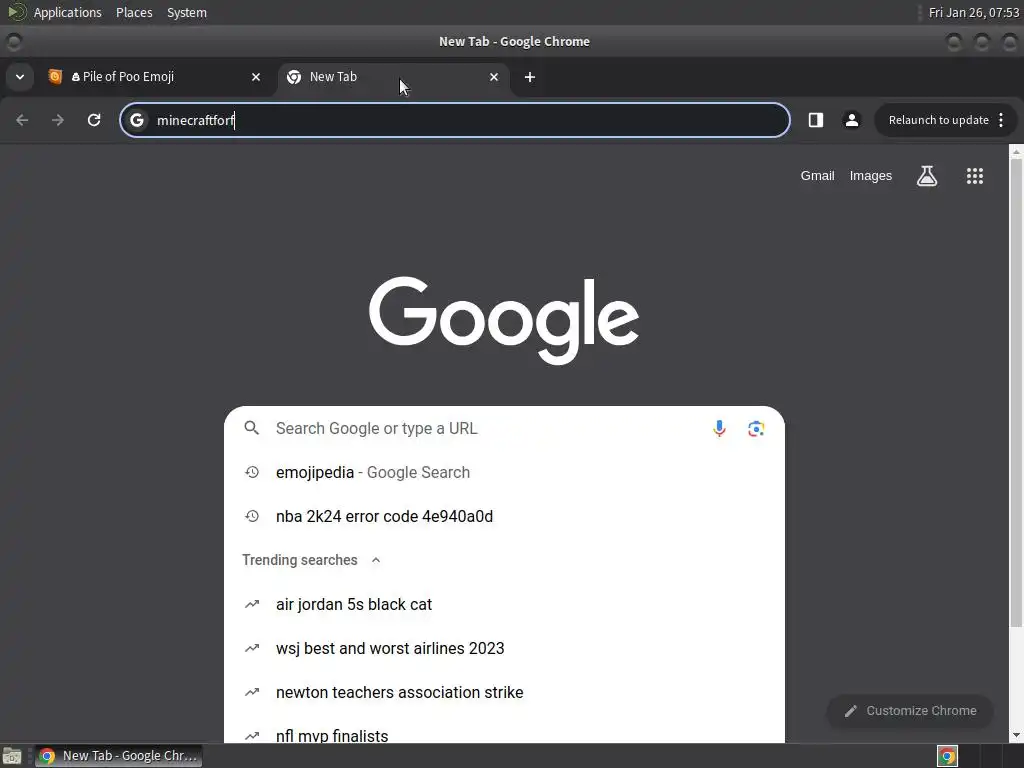1024x768 pixels.
Task: Collapse the Trending searches section
Action: point(376,560)
